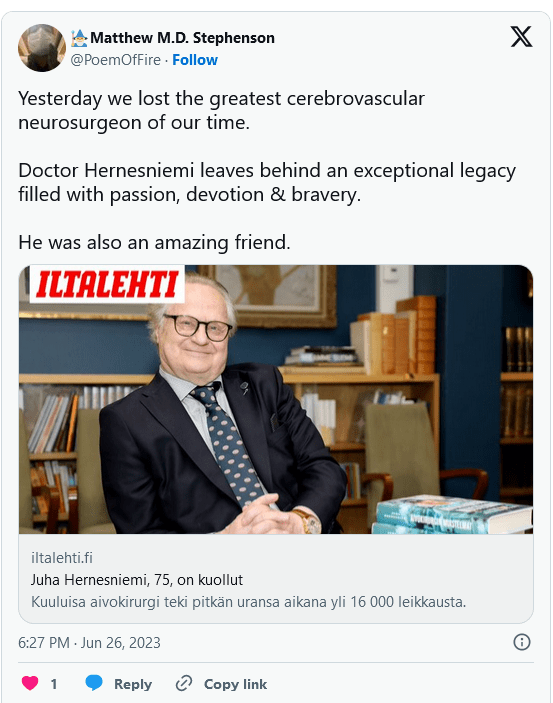Click the ILTALEHTI logo on the image
This screenshot has height=703, width=553.
click(x=107, y=284)
